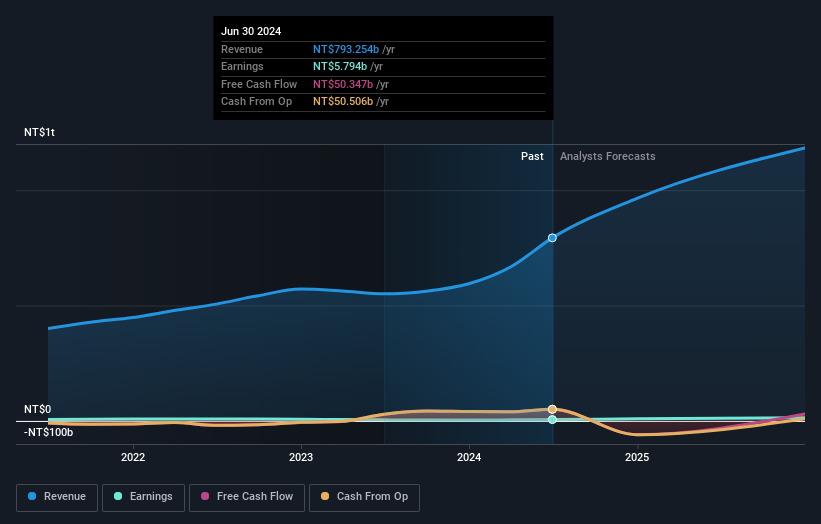
Task: Click the -NT$100b y-axis label
Action: pyautogui.click(x=49, y=432)
